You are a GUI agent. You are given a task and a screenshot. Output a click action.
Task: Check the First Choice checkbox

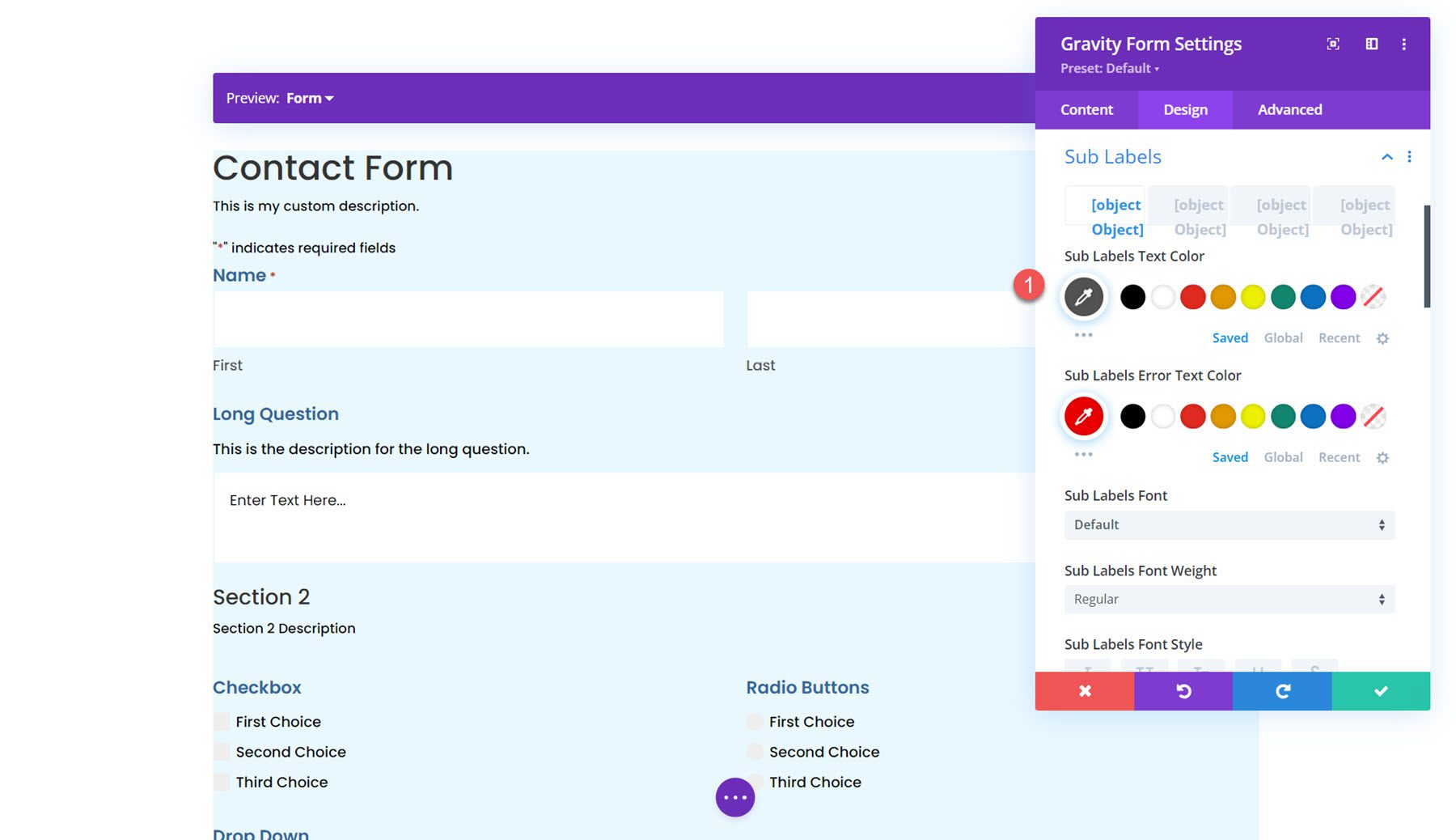click(221, 721)
